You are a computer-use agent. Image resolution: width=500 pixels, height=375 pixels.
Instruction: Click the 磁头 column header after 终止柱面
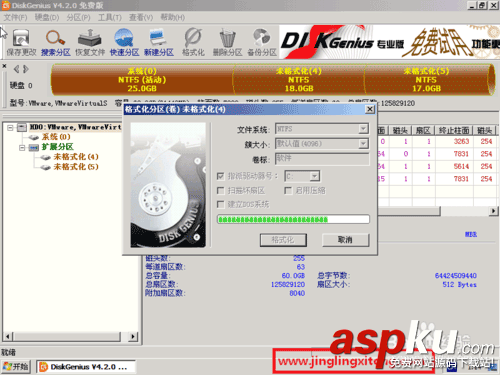(484, 130)
